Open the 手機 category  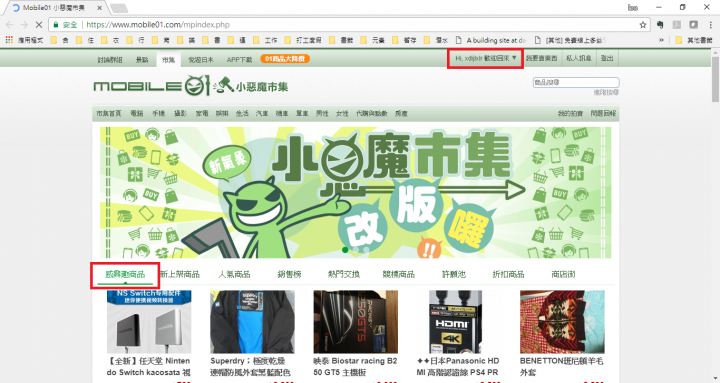tap(158, 113)
